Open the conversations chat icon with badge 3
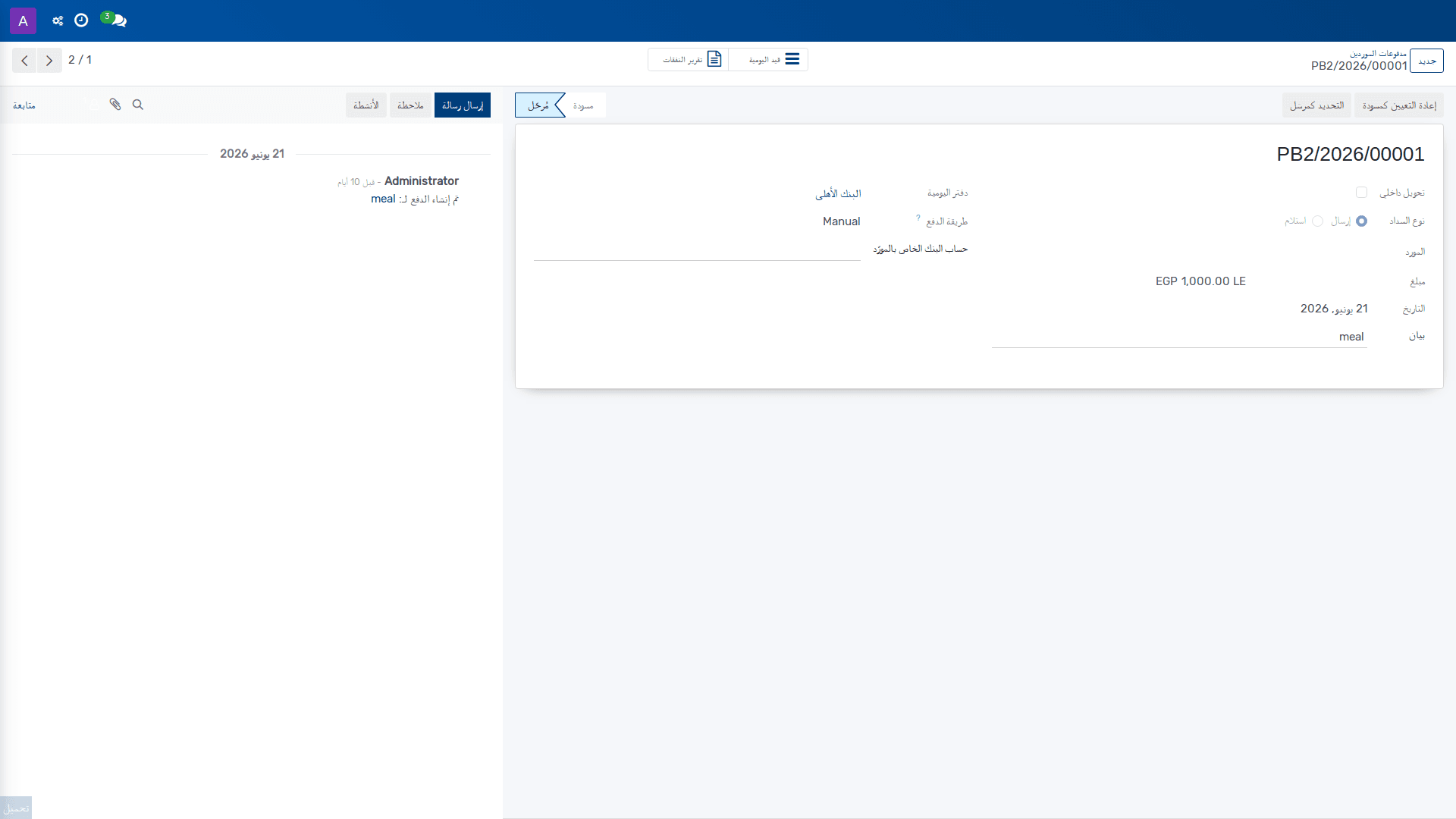The width and height of the screenshot is (1456, 819). click(x=115, y=20)
